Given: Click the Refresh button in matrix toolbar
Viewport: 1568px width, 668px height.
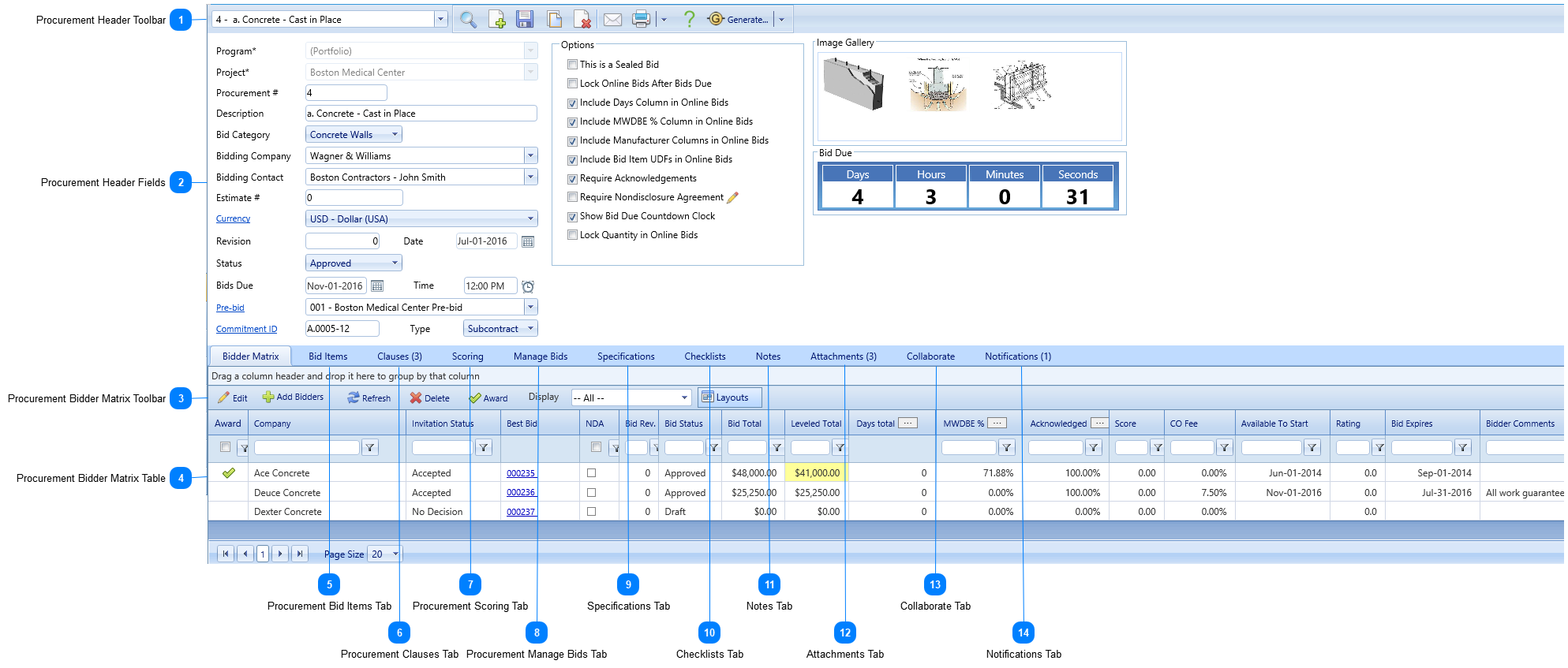Looking at the screenshot, I should (369, 398).
